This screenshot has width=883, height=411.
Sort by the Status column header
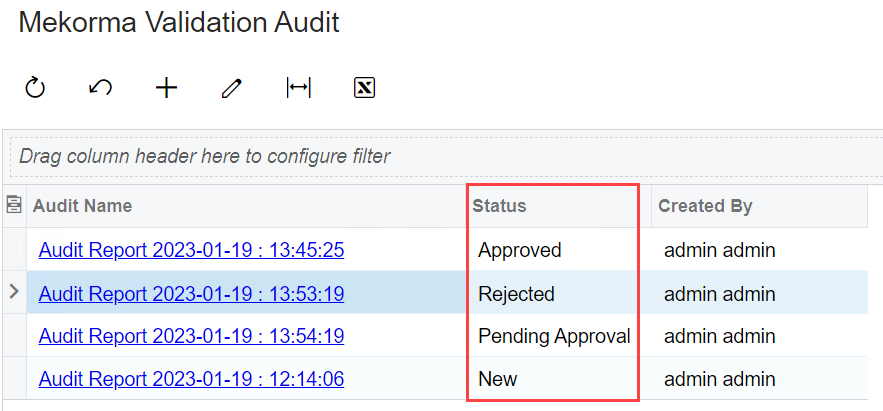499,206
